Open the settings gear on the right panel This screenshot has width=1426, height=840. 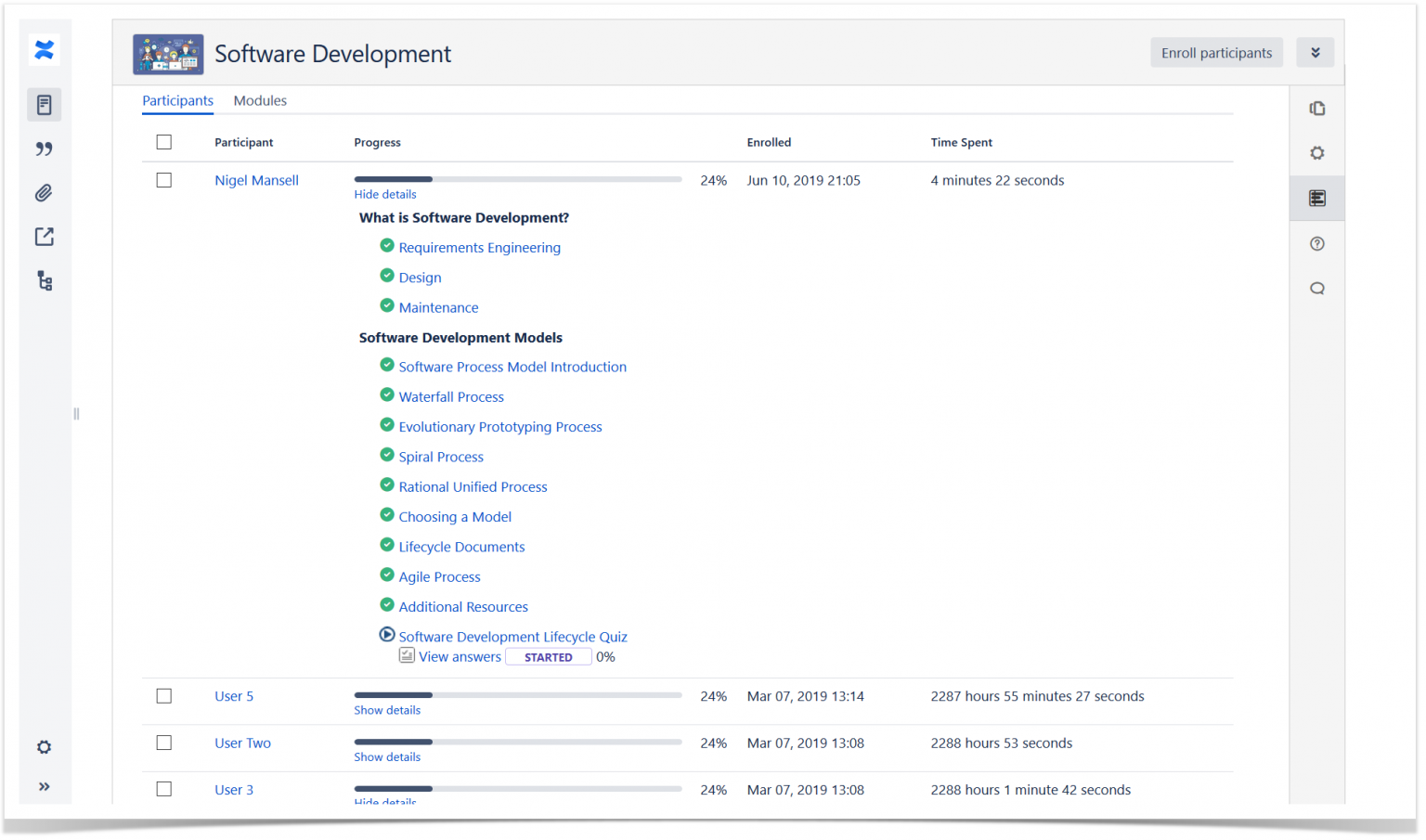(x=1316, y=153)
